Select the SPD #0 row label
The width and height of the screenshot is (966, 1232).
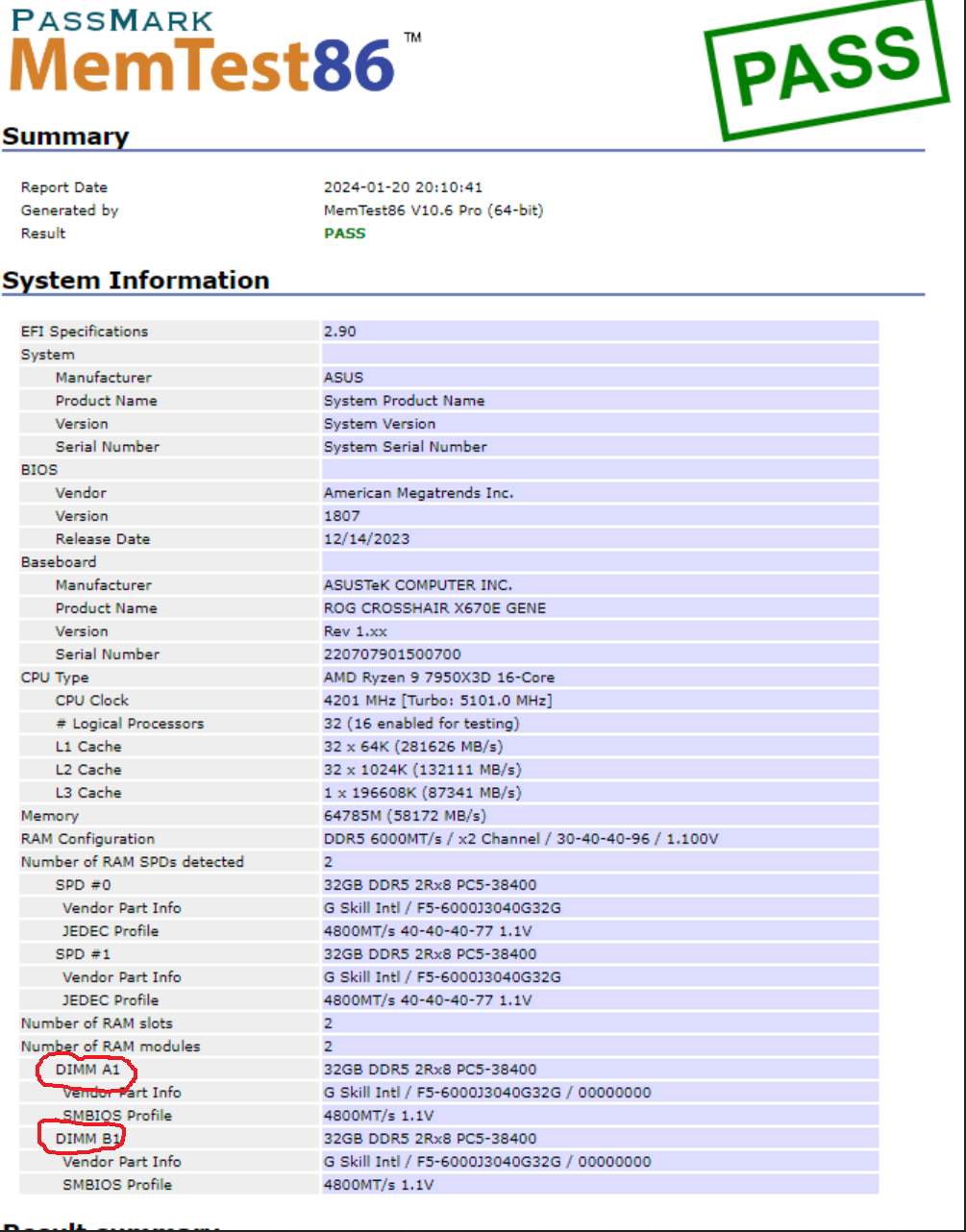pyautogui.click(x=83, y=885)
